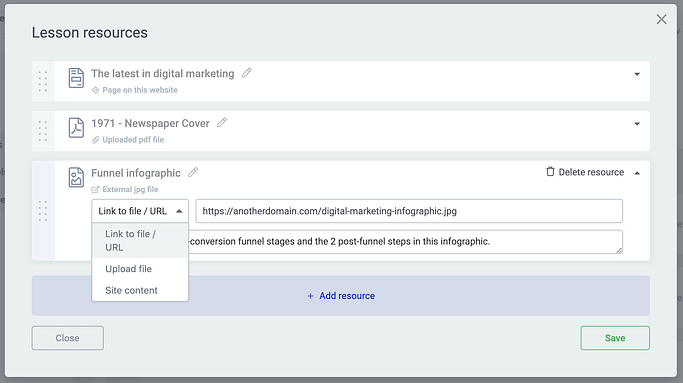The width and height of the screenshot is (683, 383).
Task: Save the lesson resources
Action: coord(615,338)
